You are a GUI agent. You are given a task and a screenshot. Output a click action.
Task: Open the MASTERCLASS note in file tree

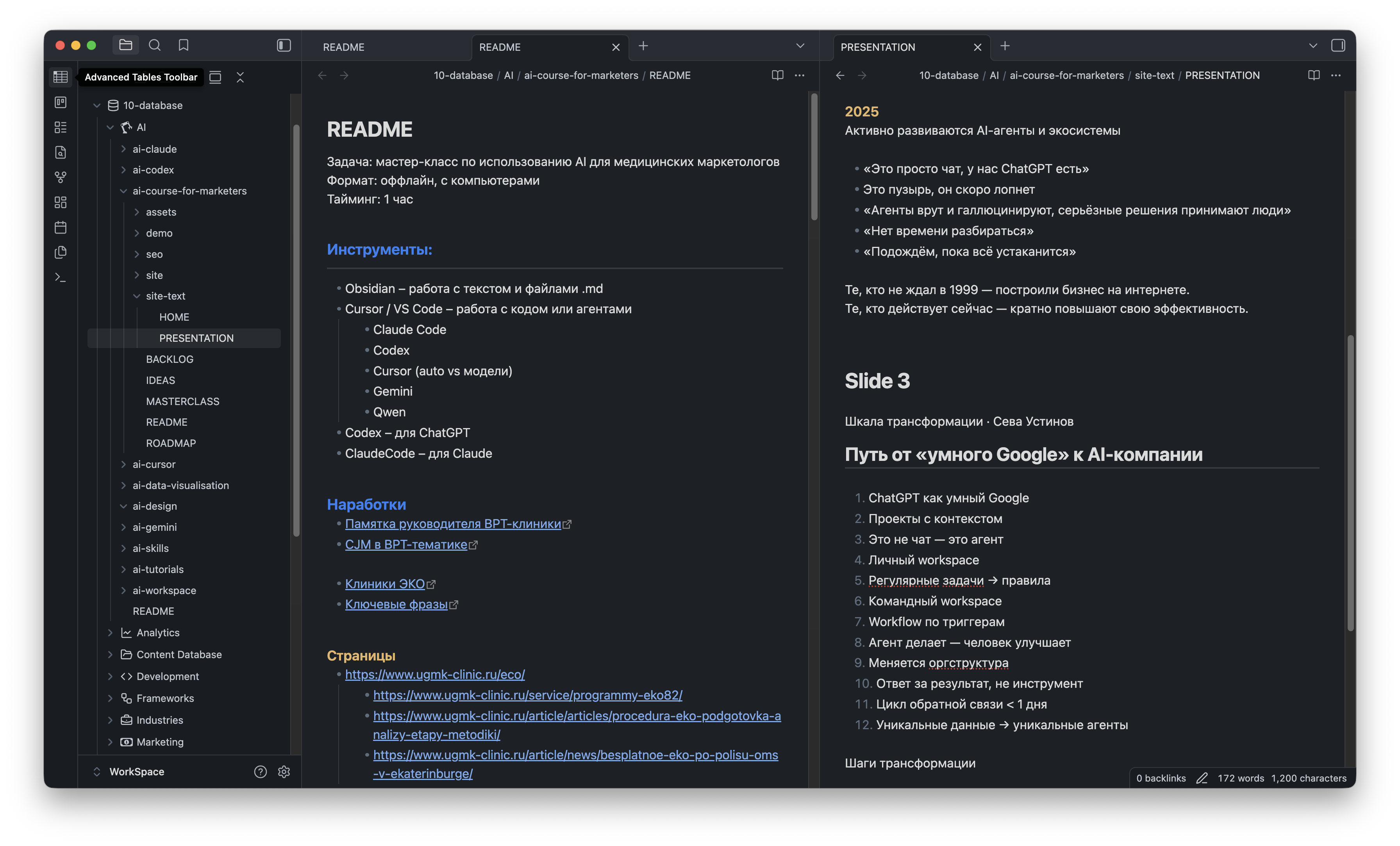[182, 401]
